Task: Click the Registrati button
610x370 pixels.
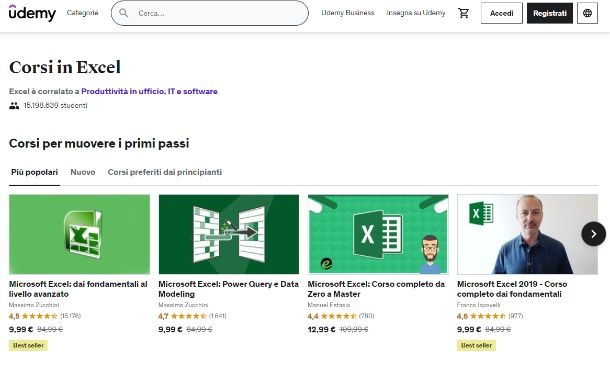Action: click(x=550, y=13)
